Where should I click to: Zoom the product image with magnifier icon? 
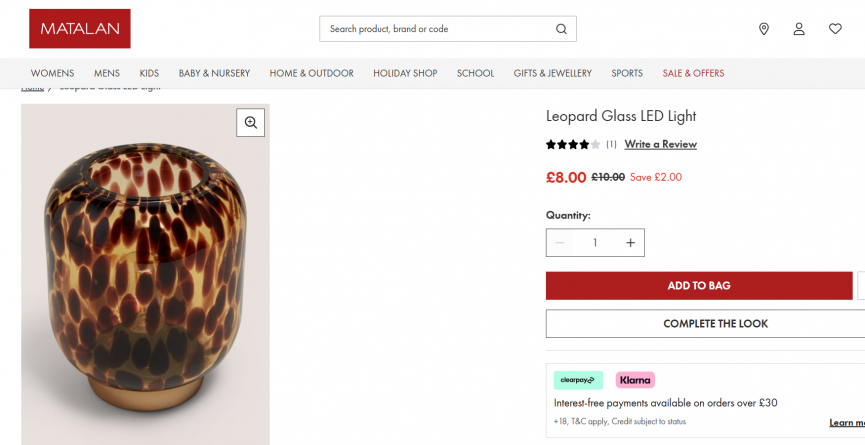click(251, 122)
